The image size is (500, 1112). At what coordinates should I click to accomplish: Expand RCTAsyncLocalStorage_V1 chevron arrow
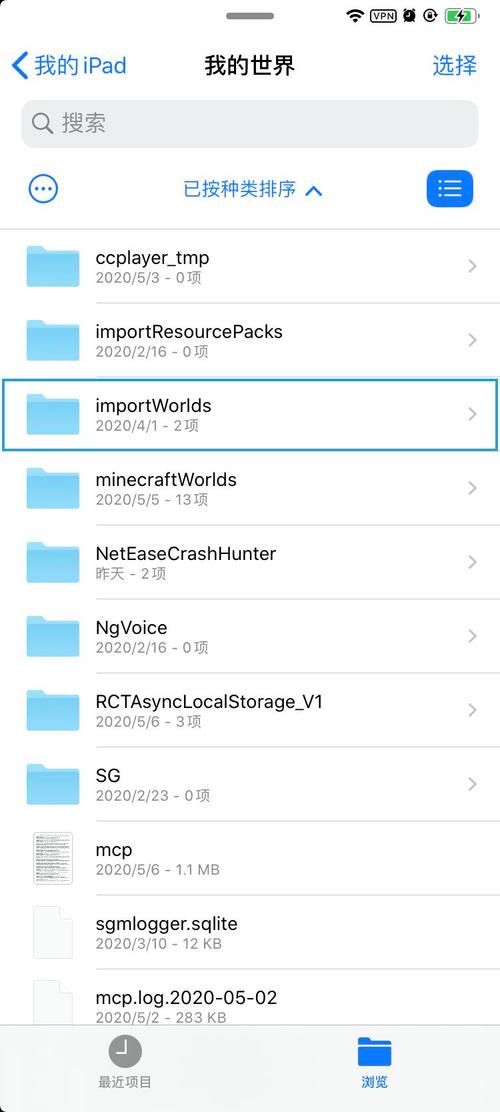(472, 710)
